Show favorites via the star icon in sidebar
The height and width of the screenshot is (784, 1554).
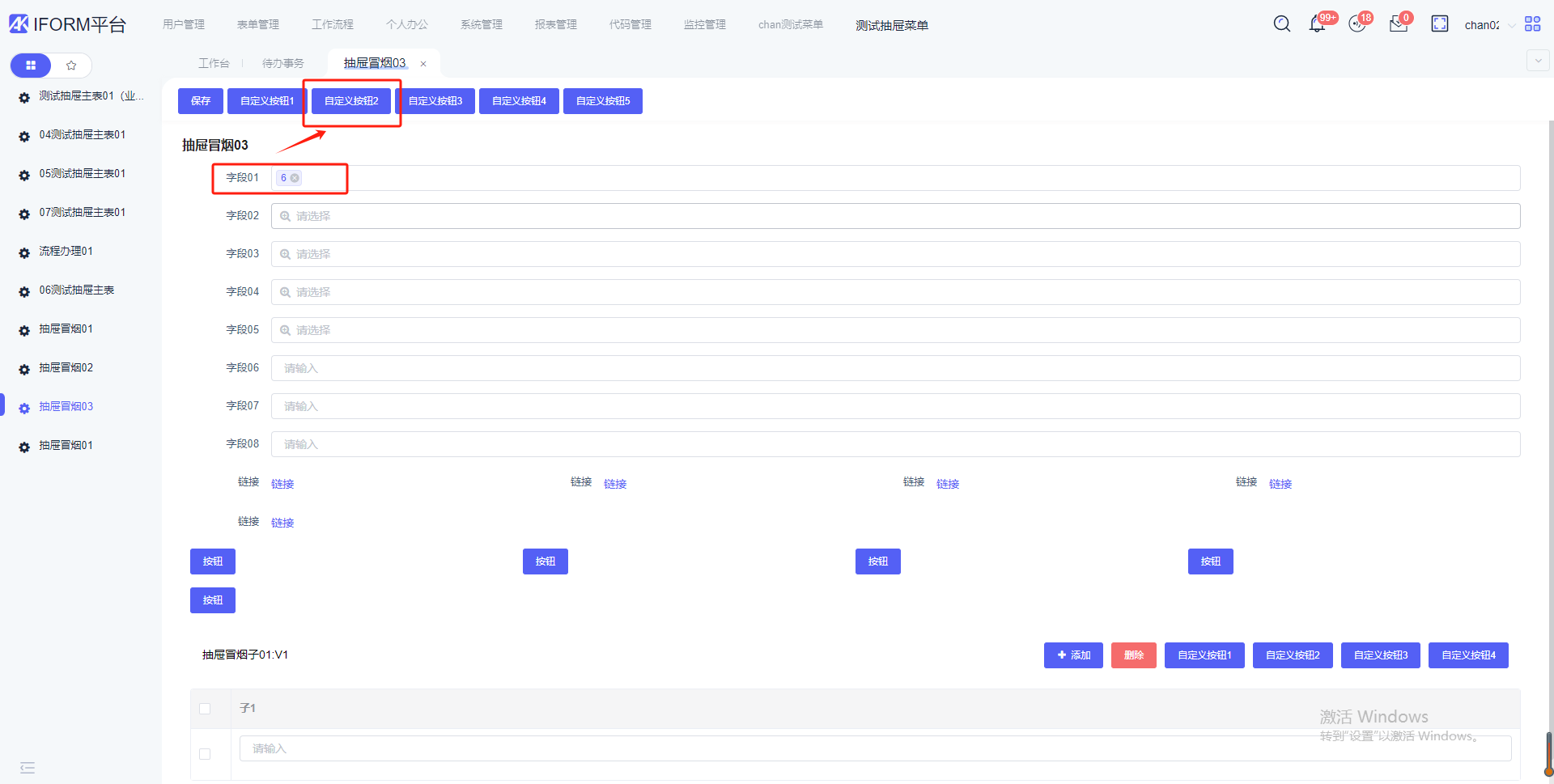[71, 66]
